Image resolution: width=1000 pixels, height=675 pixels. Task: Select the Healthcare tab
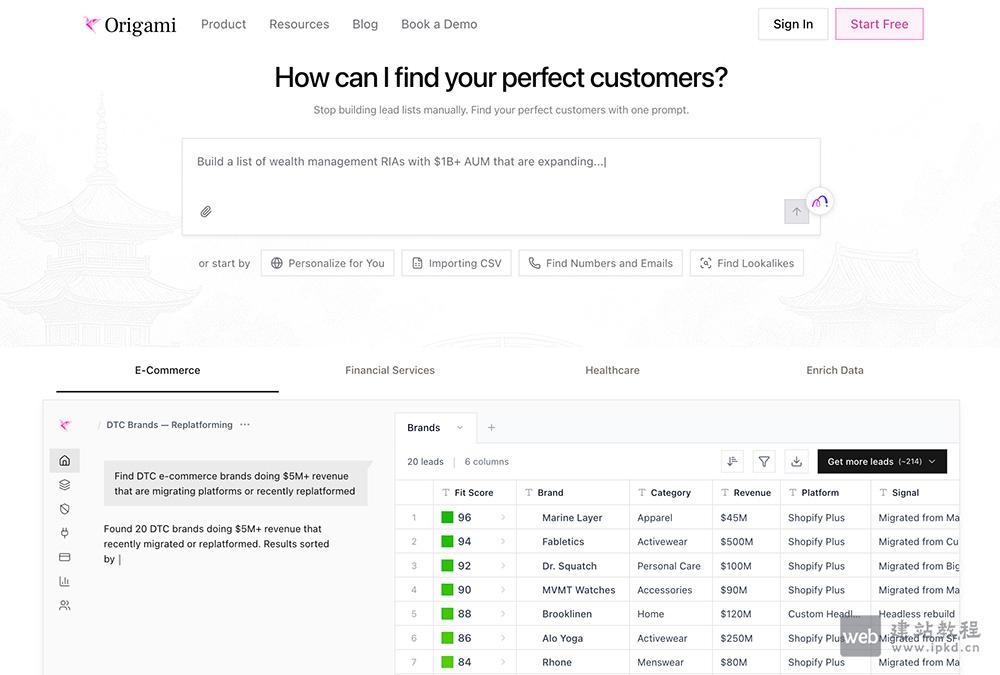612,370
